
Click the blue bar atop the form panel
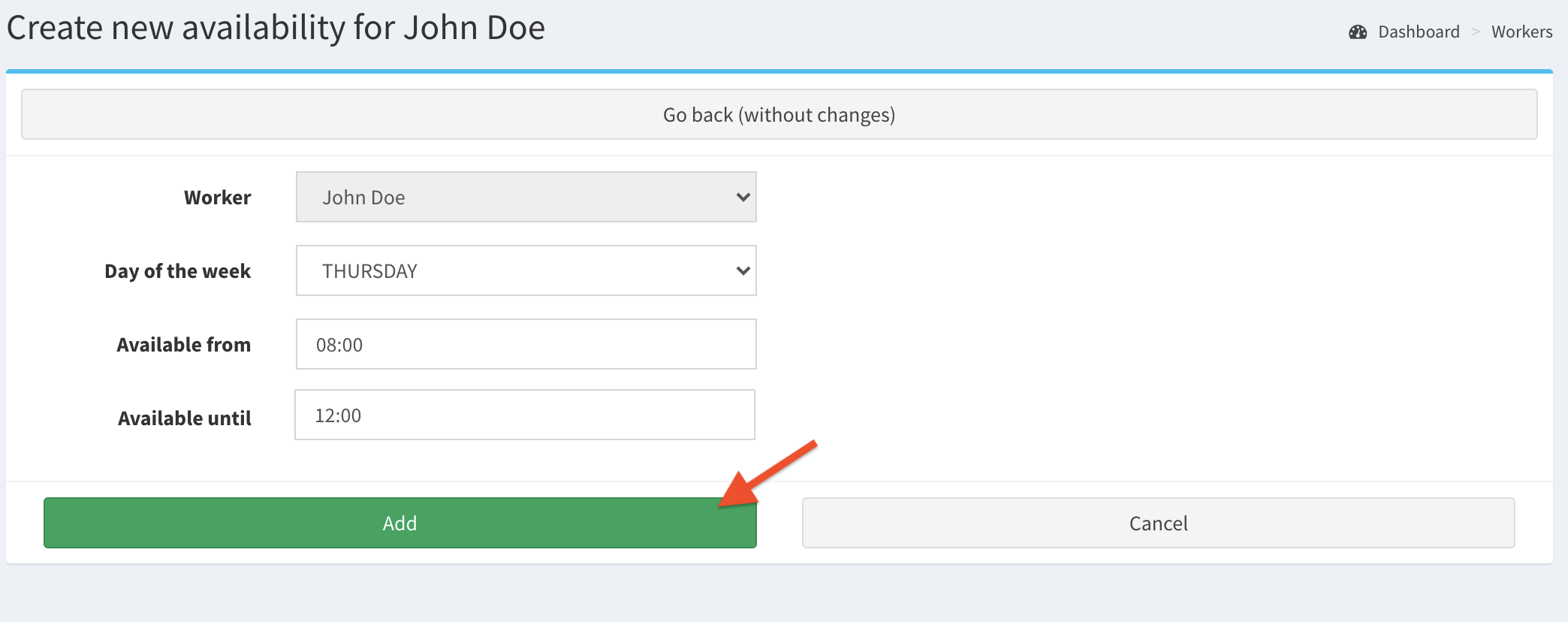click(779, 71)
